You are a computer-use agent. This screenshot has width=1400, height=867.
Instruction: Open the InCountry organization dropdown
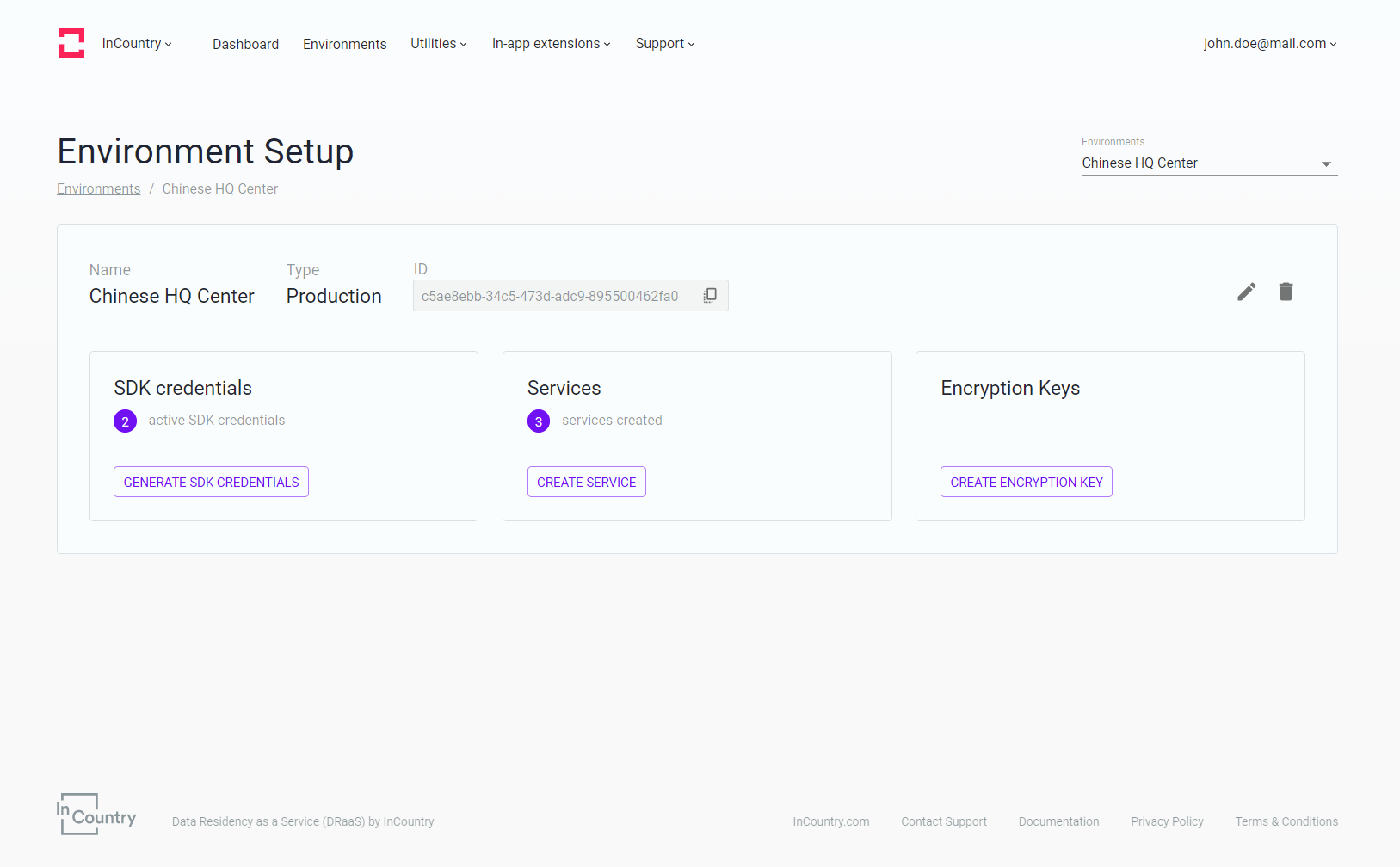(x=137, y=44)
